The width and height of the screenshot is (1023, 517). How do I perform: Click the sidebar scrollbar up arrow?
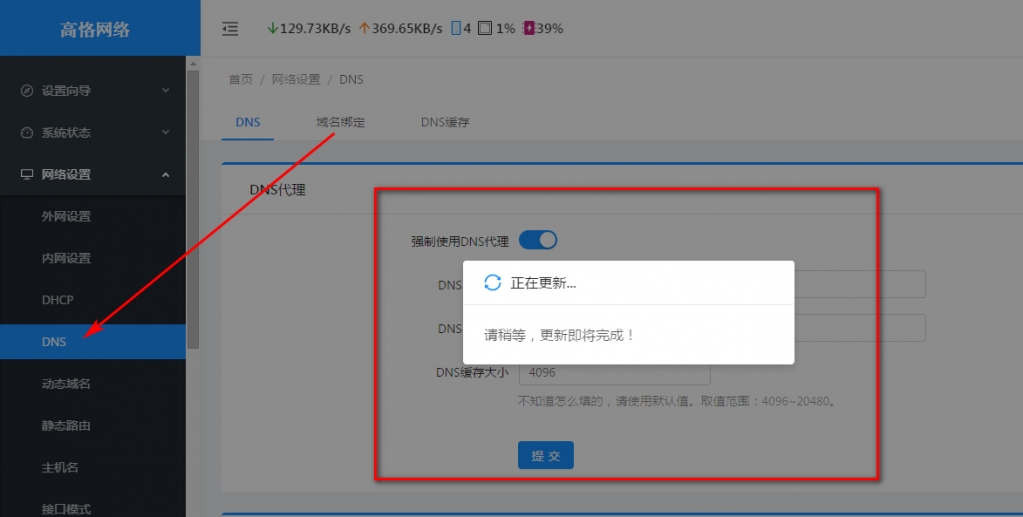(x=193, y=63)
